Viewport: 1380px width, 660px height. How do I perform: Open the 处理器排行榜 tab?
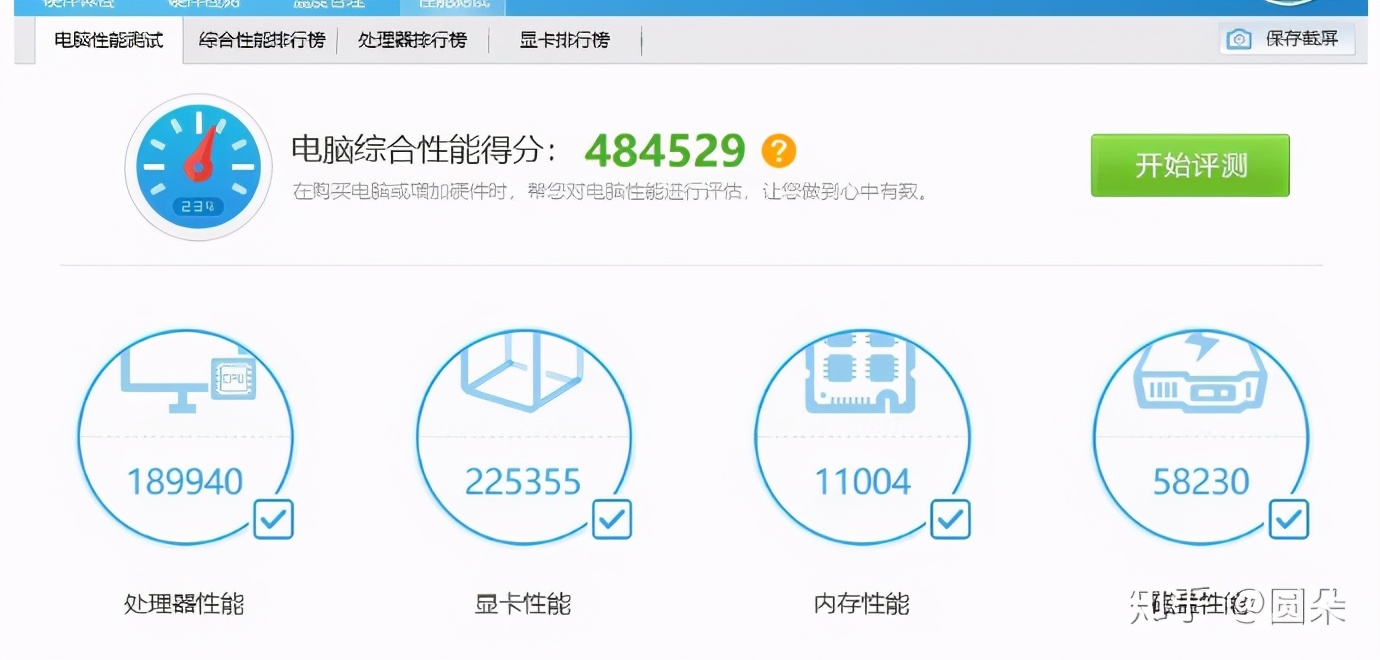tap(415, 41)
